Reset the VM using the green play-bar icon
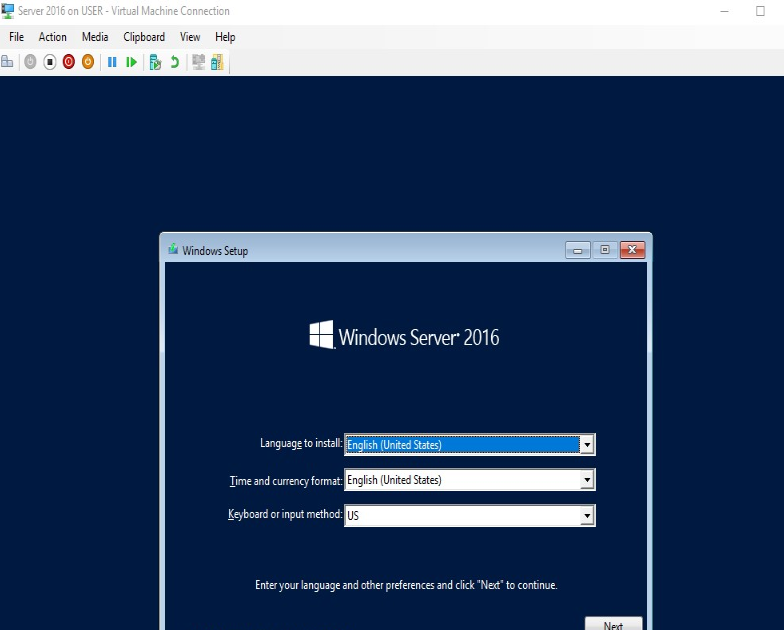784x630 pixels. point(132,62)
